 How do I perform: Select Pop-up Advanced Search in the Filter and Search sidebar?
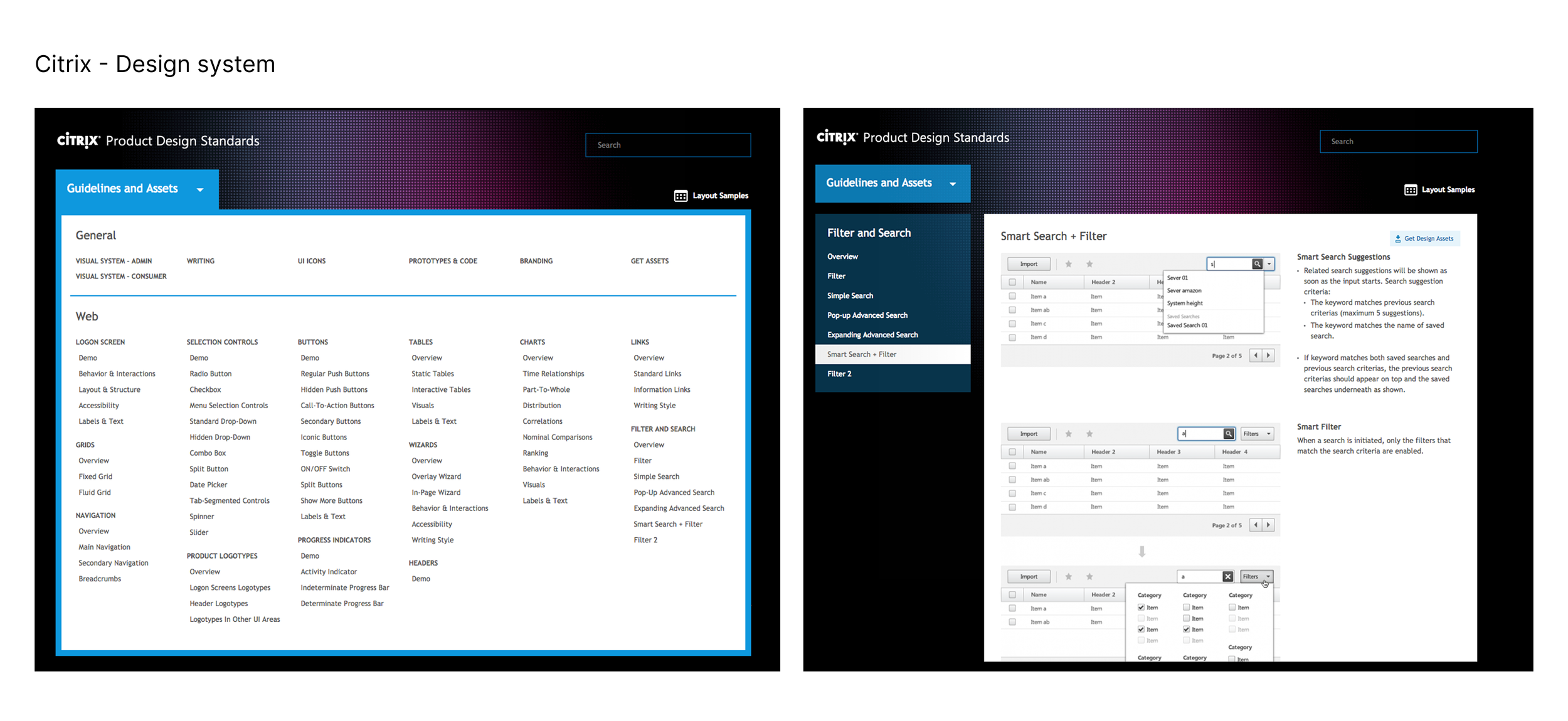[867, 315]
